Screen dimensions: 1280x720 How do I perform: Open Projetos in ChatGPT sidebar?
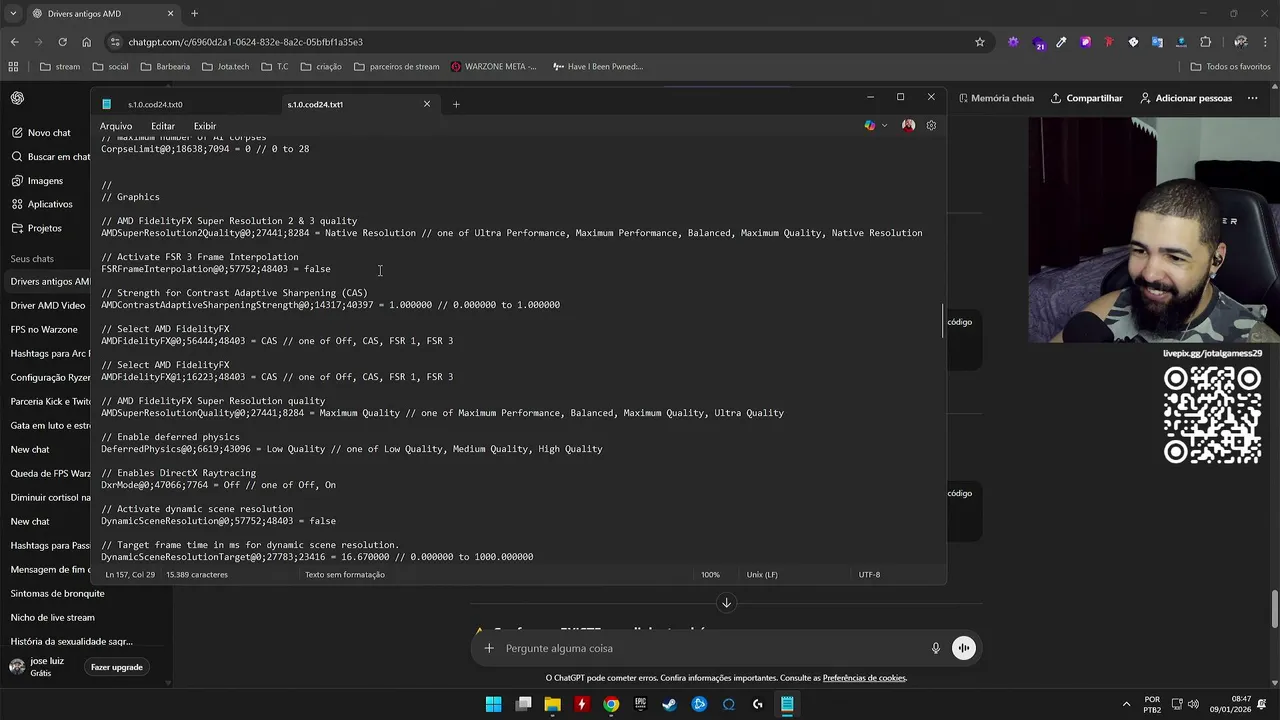(x=45, y=228)
